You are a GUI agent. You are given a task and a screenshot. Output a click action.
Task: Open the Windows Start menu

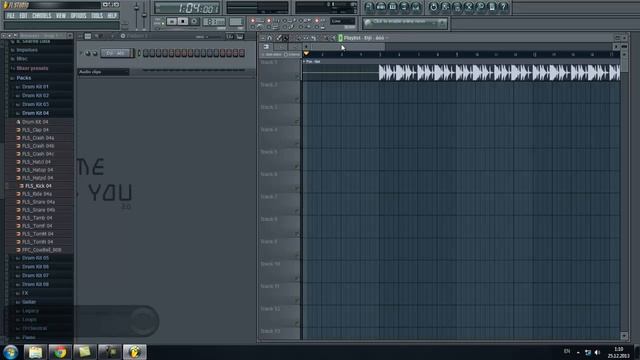(11, 352)
